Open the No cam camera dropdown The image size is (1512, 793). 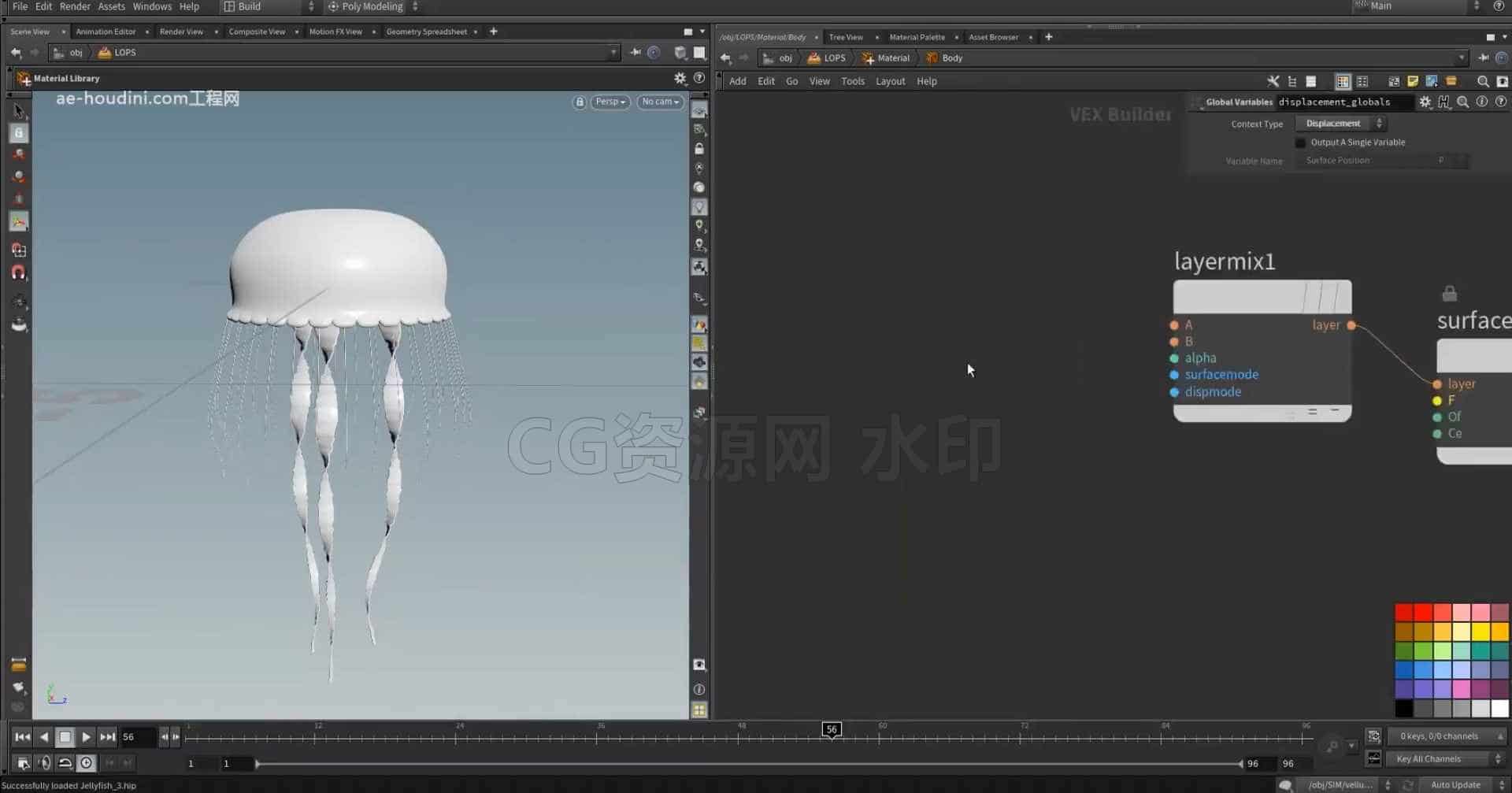(660, 102)
